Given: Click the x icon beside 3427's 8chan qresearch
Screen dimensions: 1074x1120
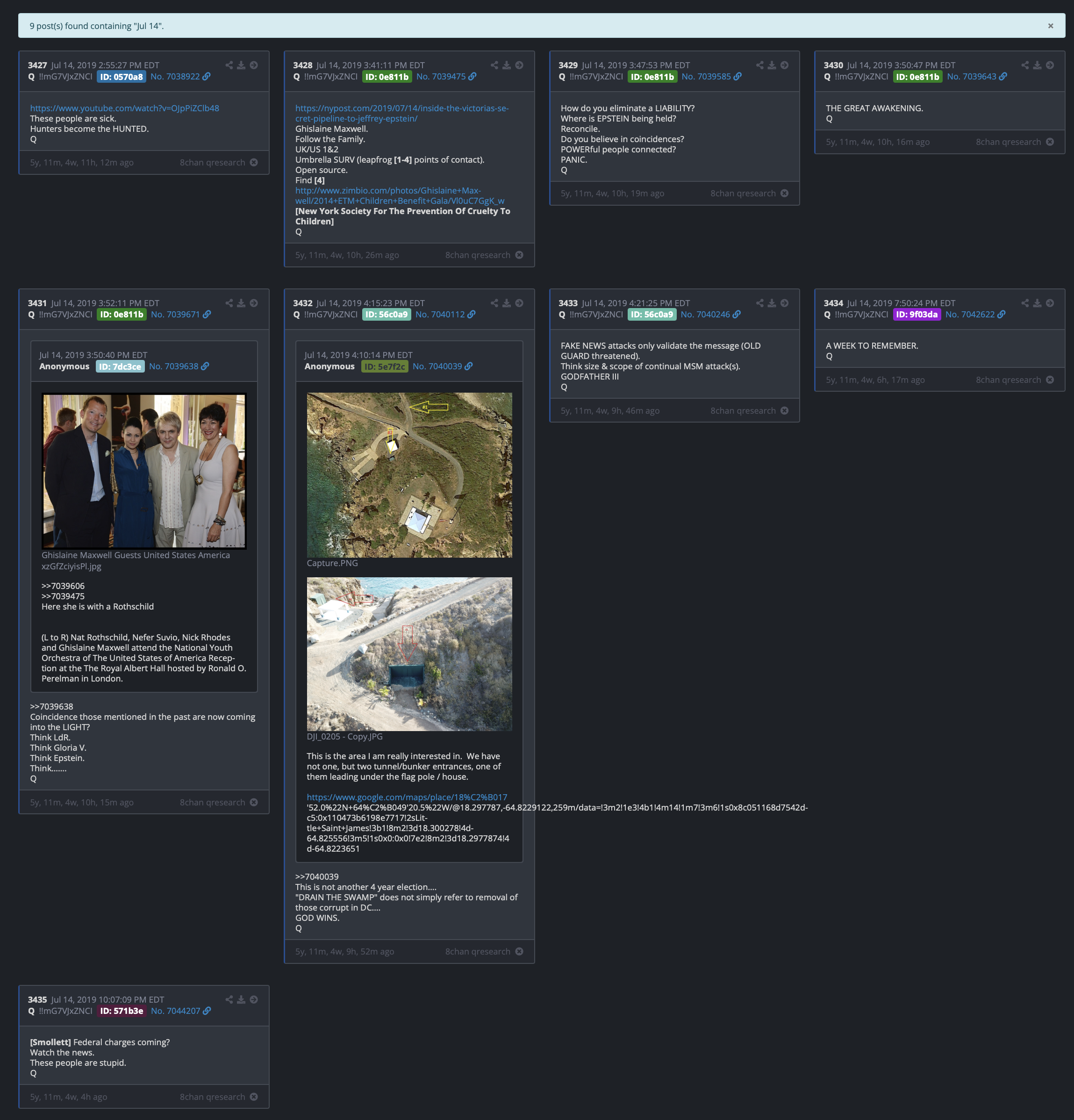Looking at the screenshot, I should click(254, 162).
